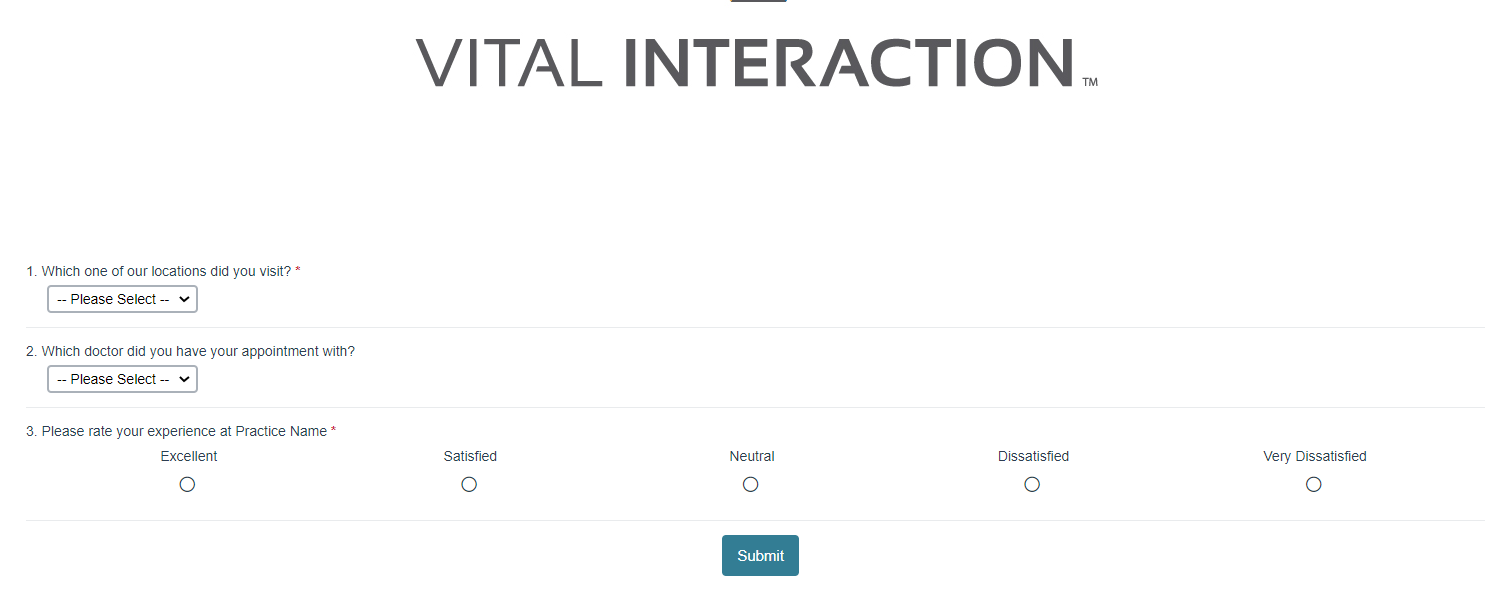Click the chevron on the locations dropdown

[184, 298]
